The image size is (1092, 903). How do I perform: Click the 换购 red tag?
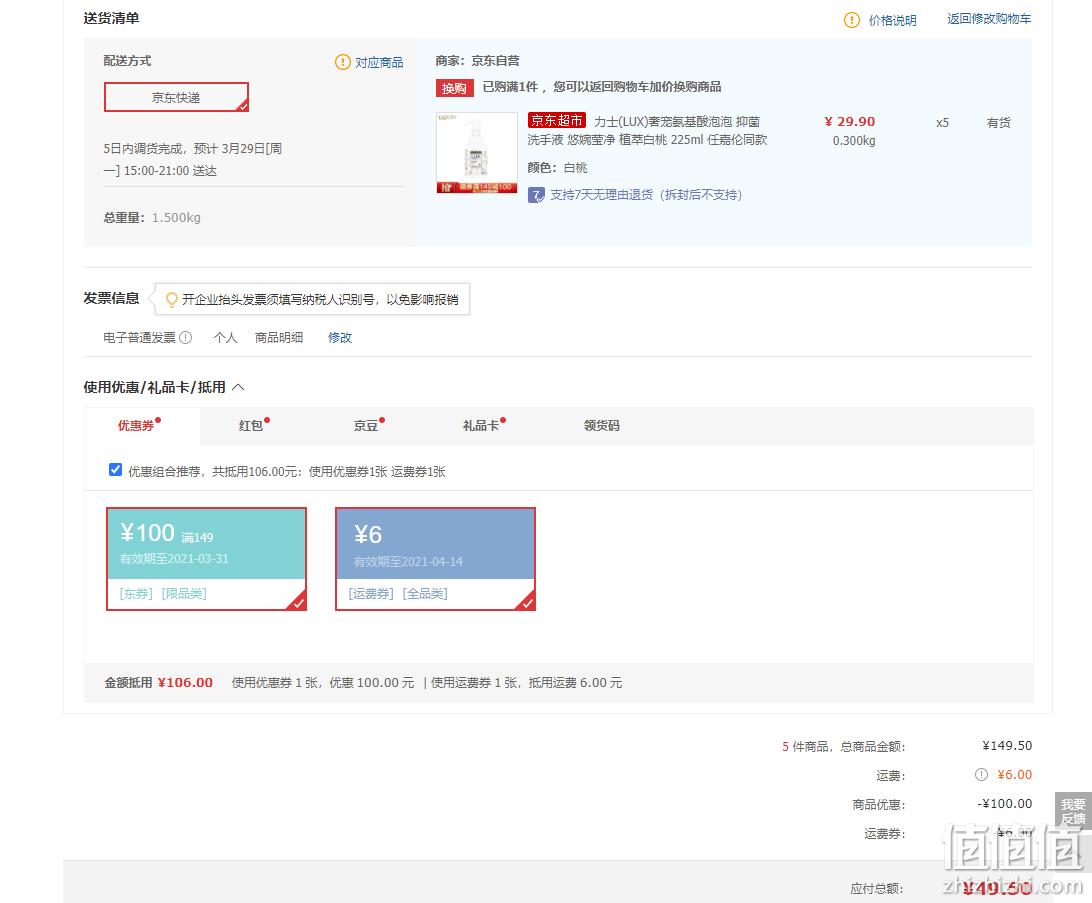click(x=454, y=88)
